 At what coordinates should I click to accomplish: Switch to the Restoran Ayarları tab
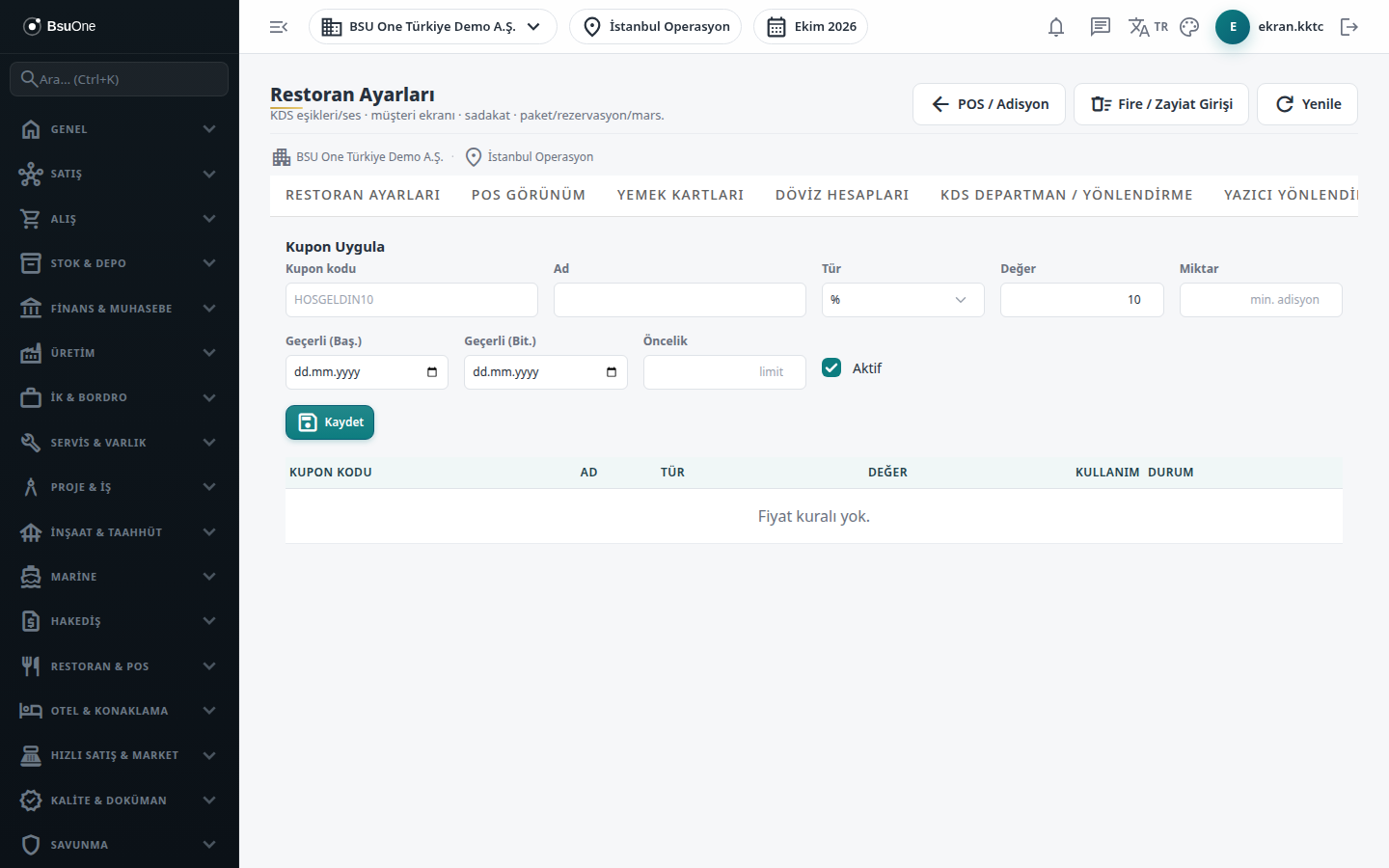(363, 195)
